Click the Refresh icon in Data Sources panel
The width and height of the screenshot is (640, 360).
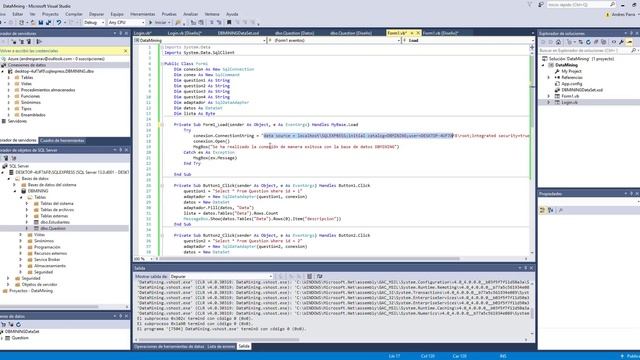(x=18, y=324)
